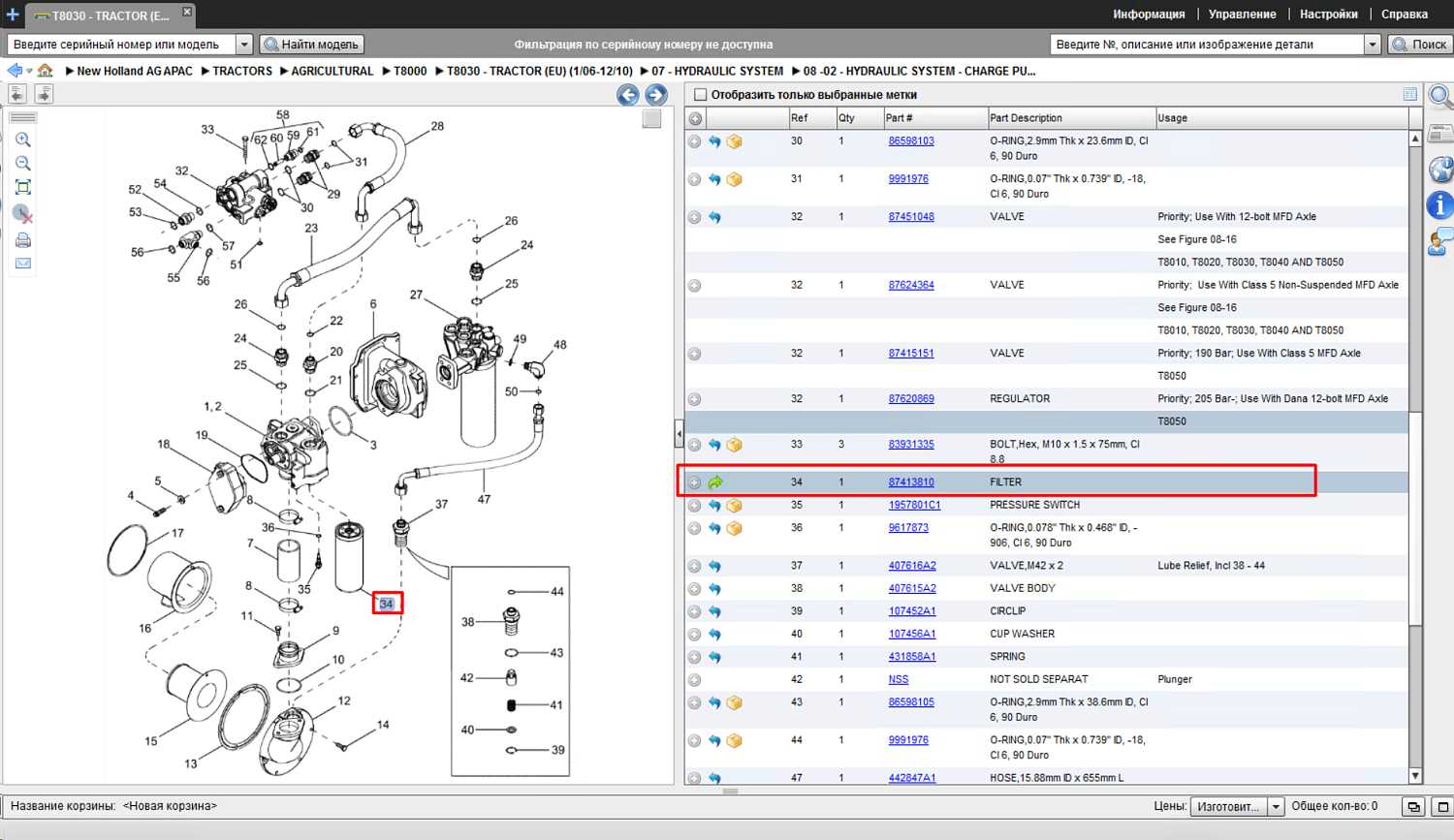
Task: Close the T8030 - TRACTOR tab
Action: 187,12
